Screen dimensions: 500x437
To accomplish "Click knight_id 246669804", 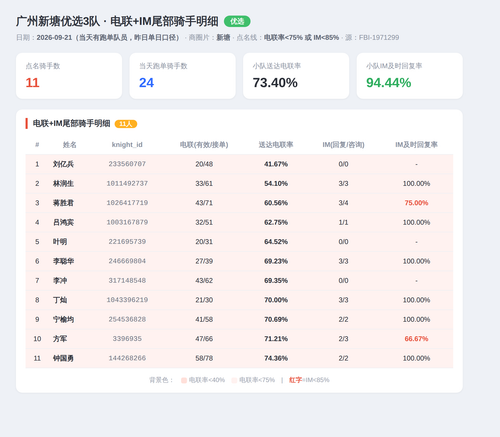I will point(127,261).
